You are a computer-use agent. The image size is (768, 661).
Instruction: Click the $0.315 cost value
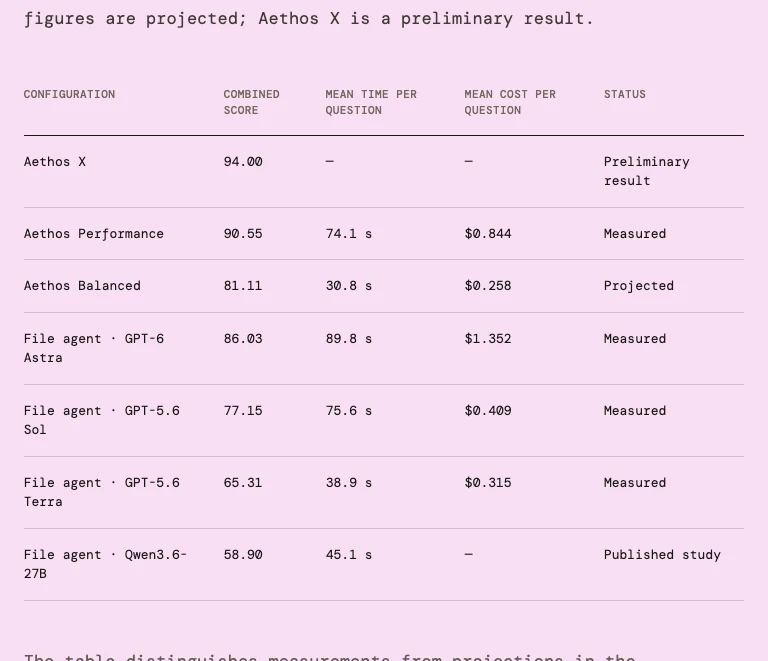488,483
